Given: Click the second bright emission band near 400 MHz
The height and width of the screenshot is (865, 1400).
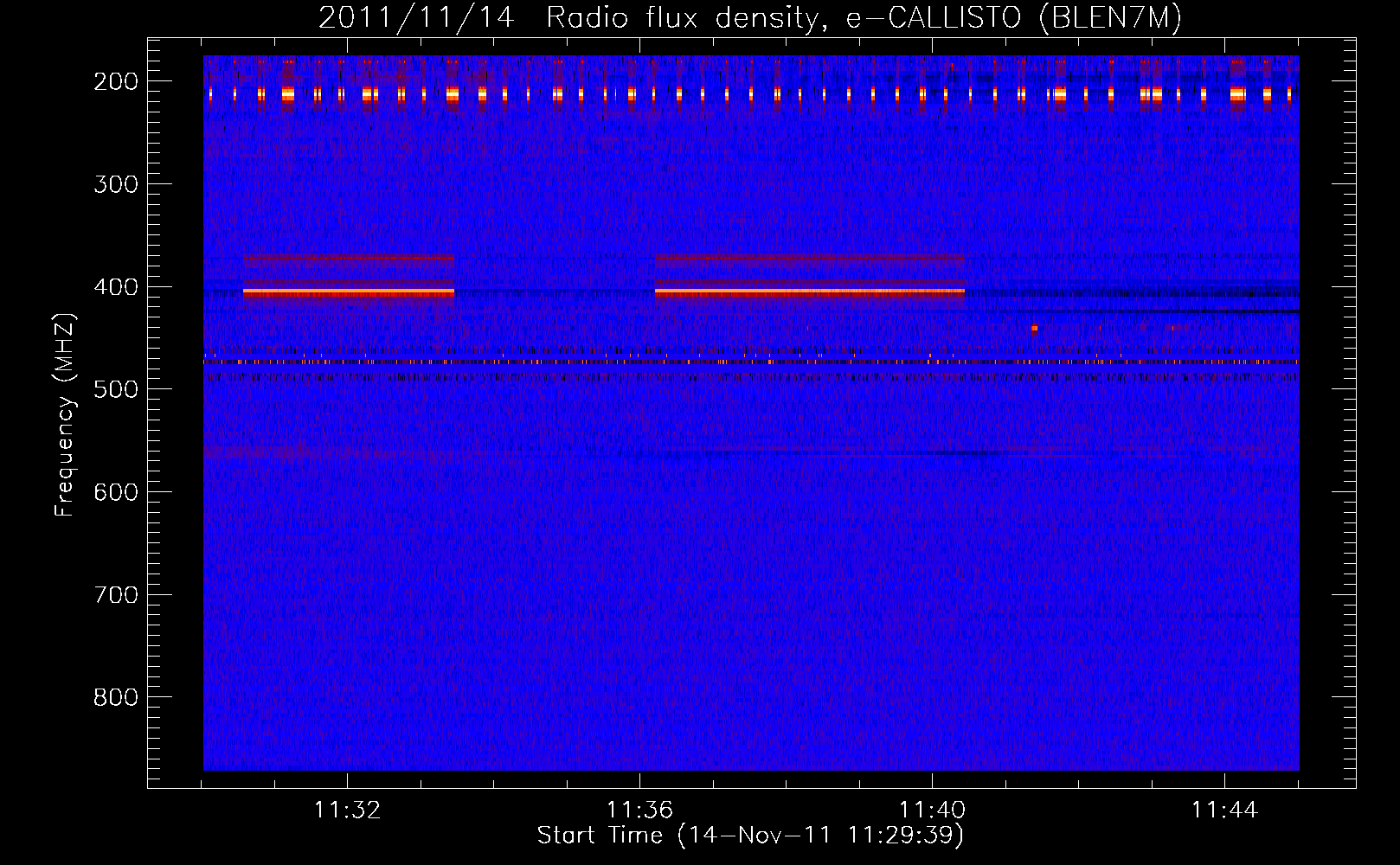Looking at the screenshot, I should tap(810, 292).
